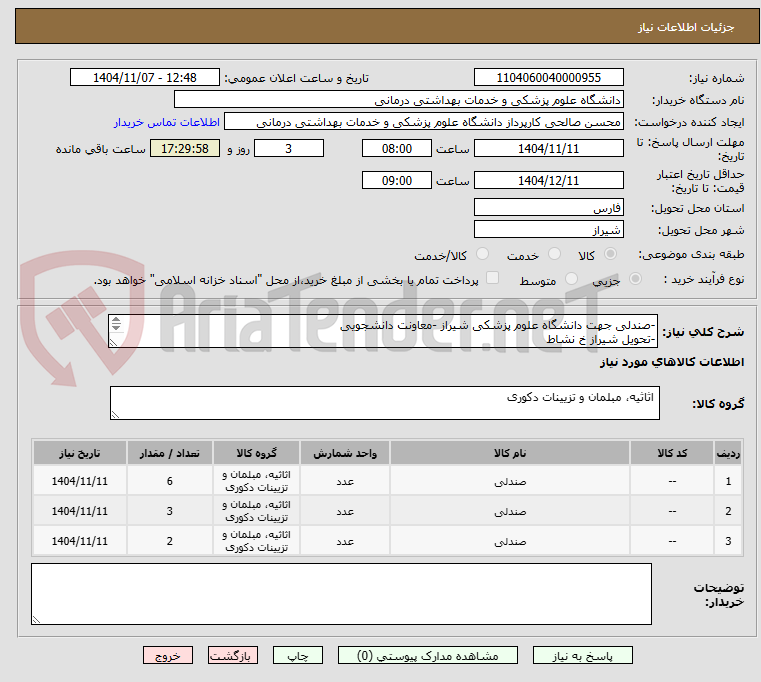Click date 1404/11/11 in row 1
Screen dimensions: 761x682
80,481
